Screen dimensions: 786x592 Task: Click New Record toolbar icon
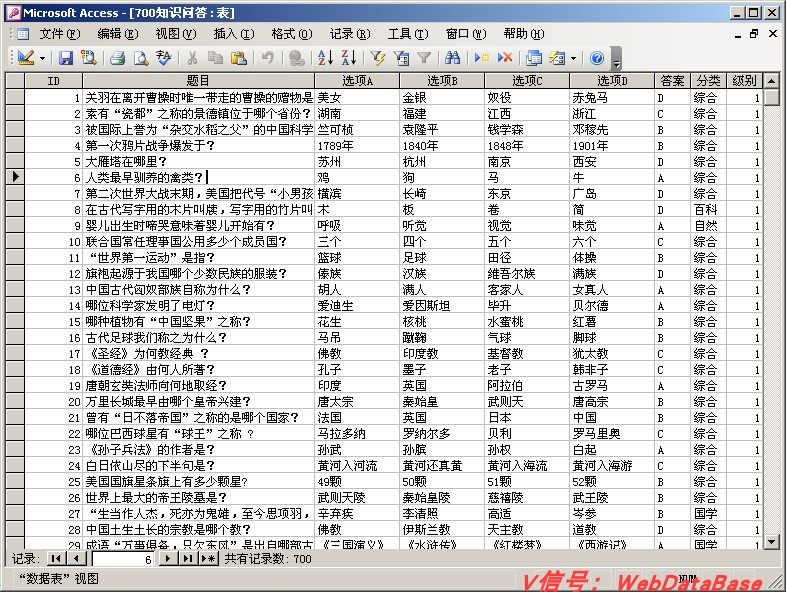[x=482, y=58]
